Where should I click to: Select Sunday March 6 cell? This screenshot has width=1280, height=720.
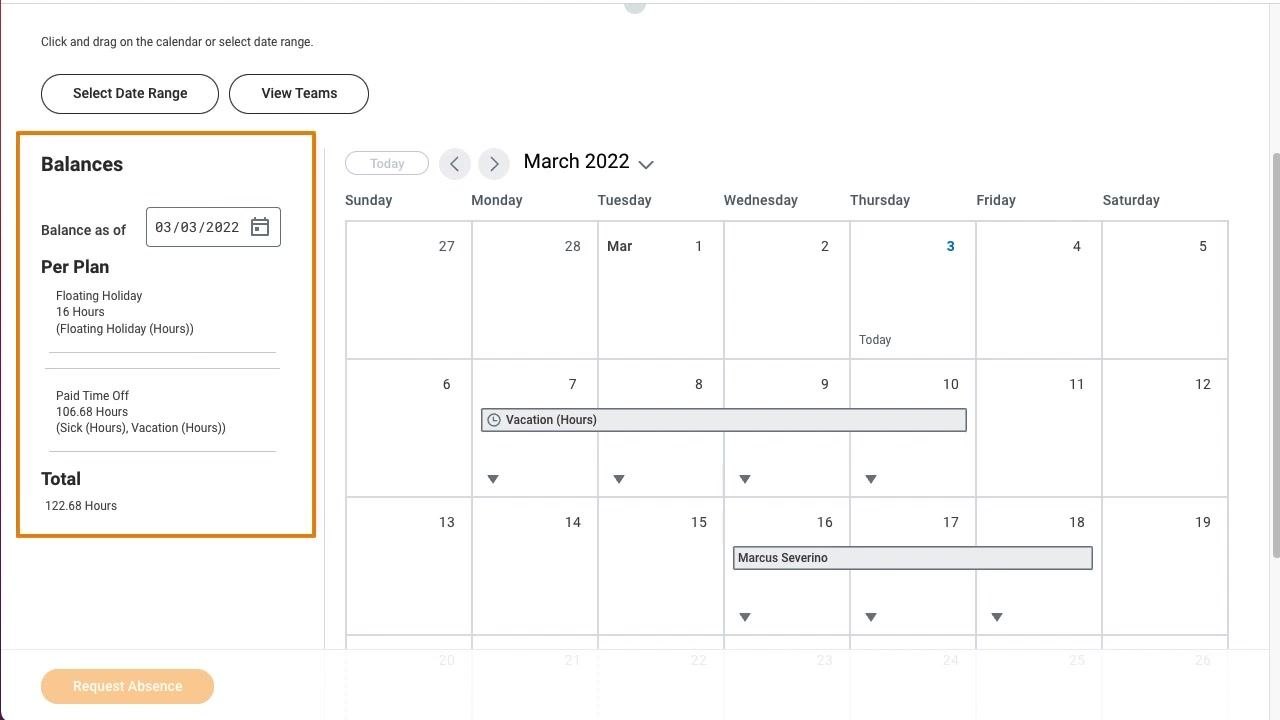(x=409, y=428)
